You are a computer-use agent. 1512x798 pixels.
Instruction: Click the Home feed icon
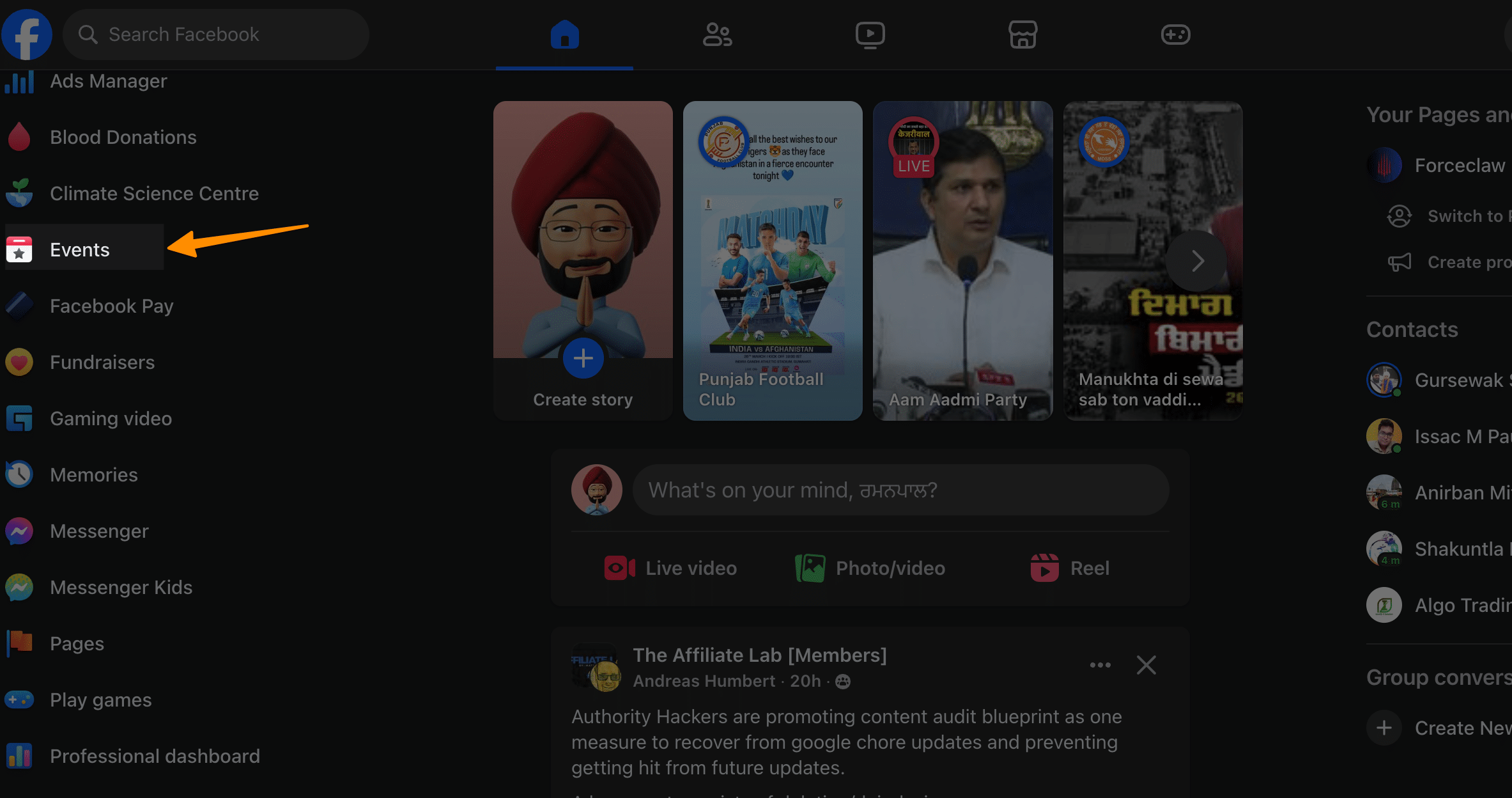pyautogui.click(x=565, y=35)
